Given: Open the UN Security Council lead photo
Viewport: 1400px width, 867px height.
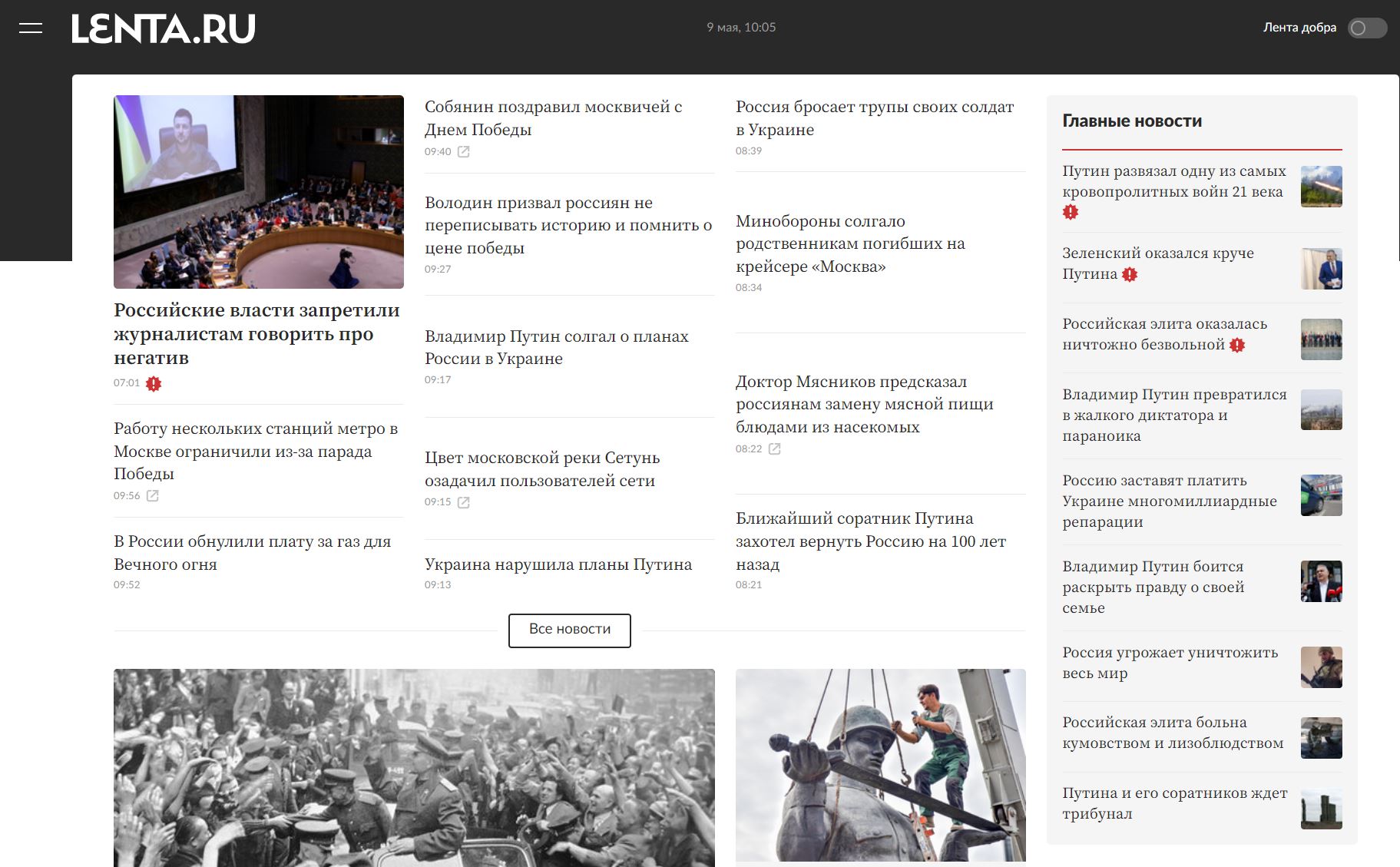Looking at the screenshot, I should point(259,192).
